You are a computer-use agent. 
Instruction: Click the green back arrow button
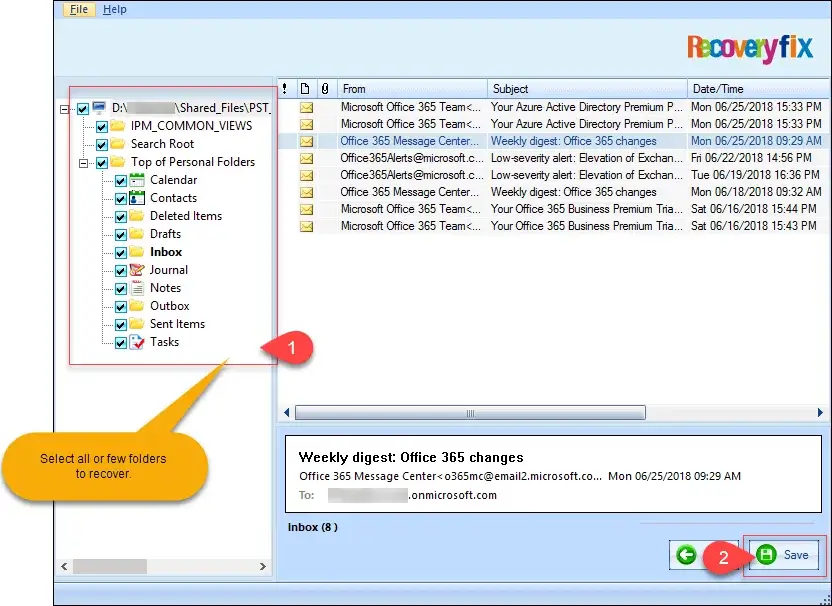coord(684,555)
